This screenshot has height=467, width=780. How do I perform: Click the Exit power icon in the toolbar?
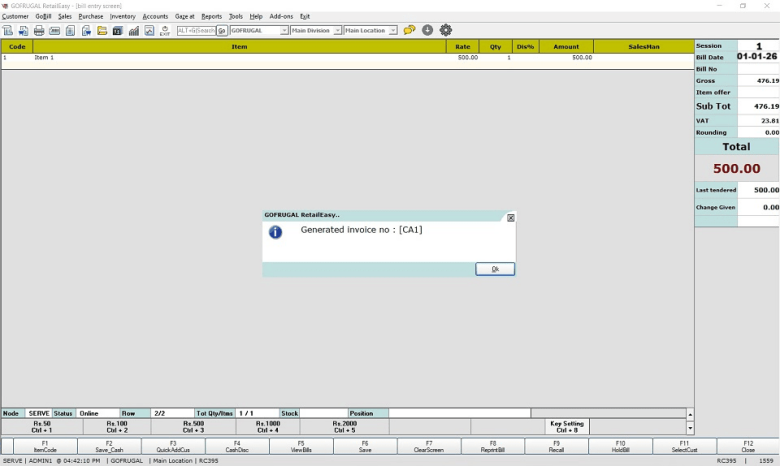point(165,31)
